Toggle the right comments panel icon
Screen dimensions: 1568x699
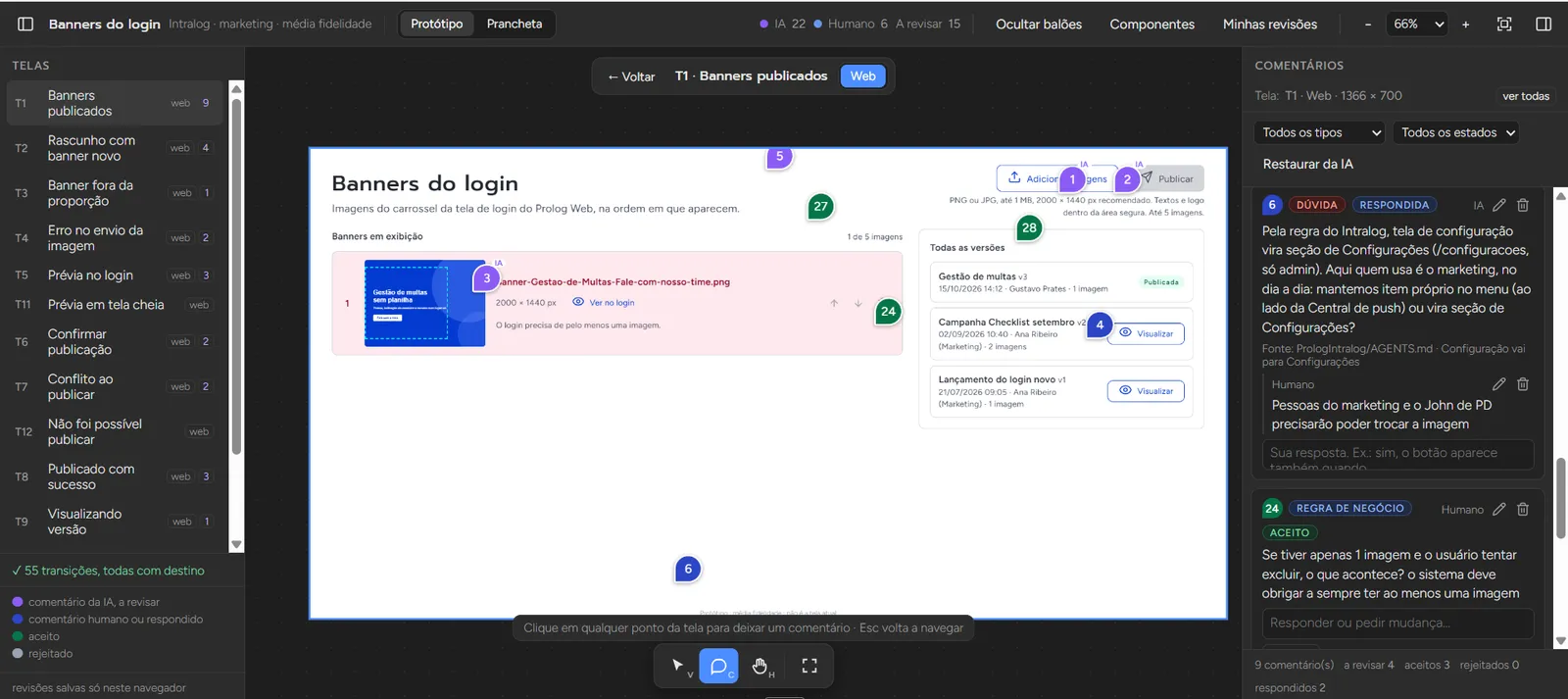point(1543,24)
